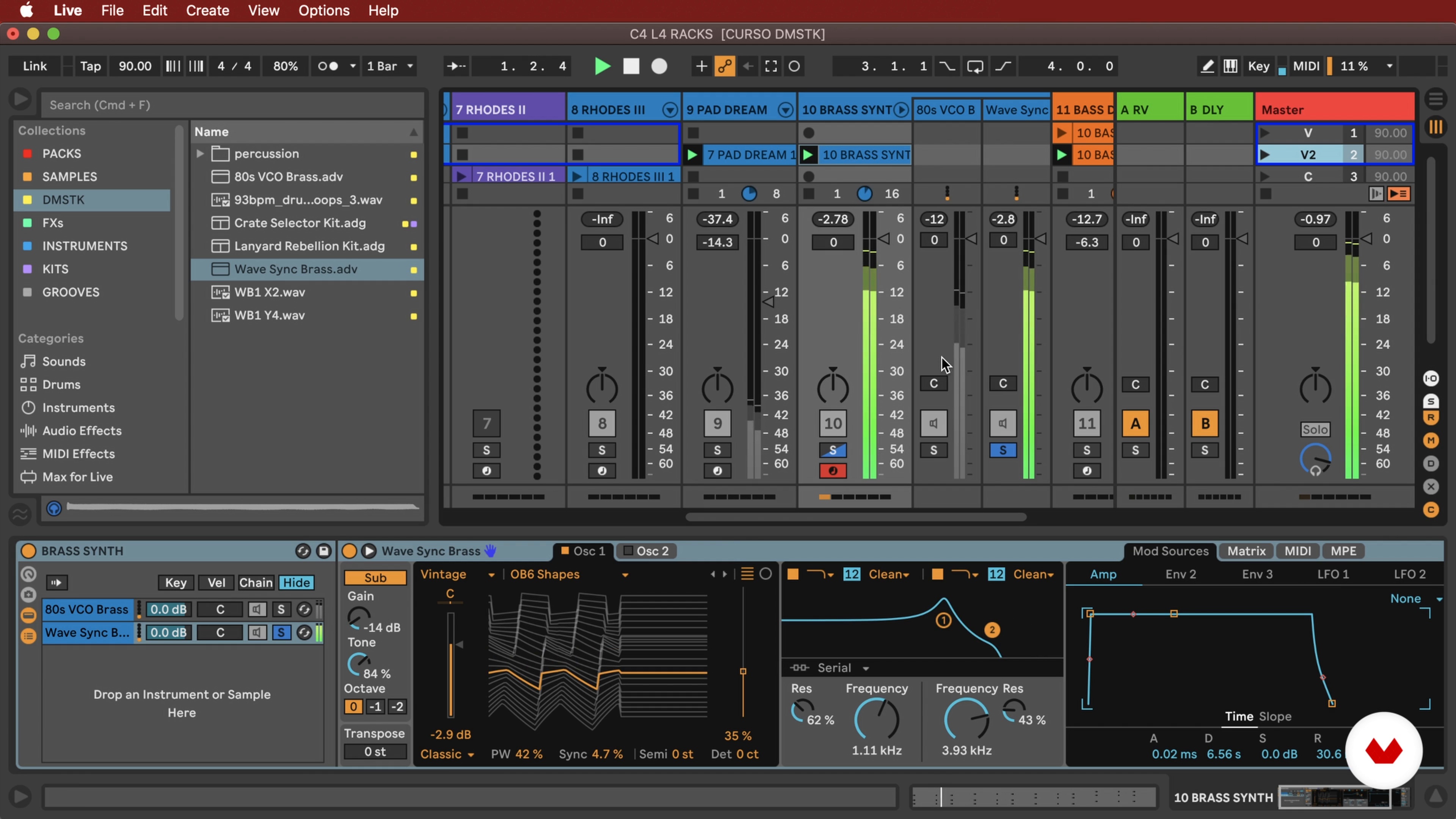Unfold the 9 PAD DREAM group track
Viewport: 1456px width, 819px height.
pos(785,110)
